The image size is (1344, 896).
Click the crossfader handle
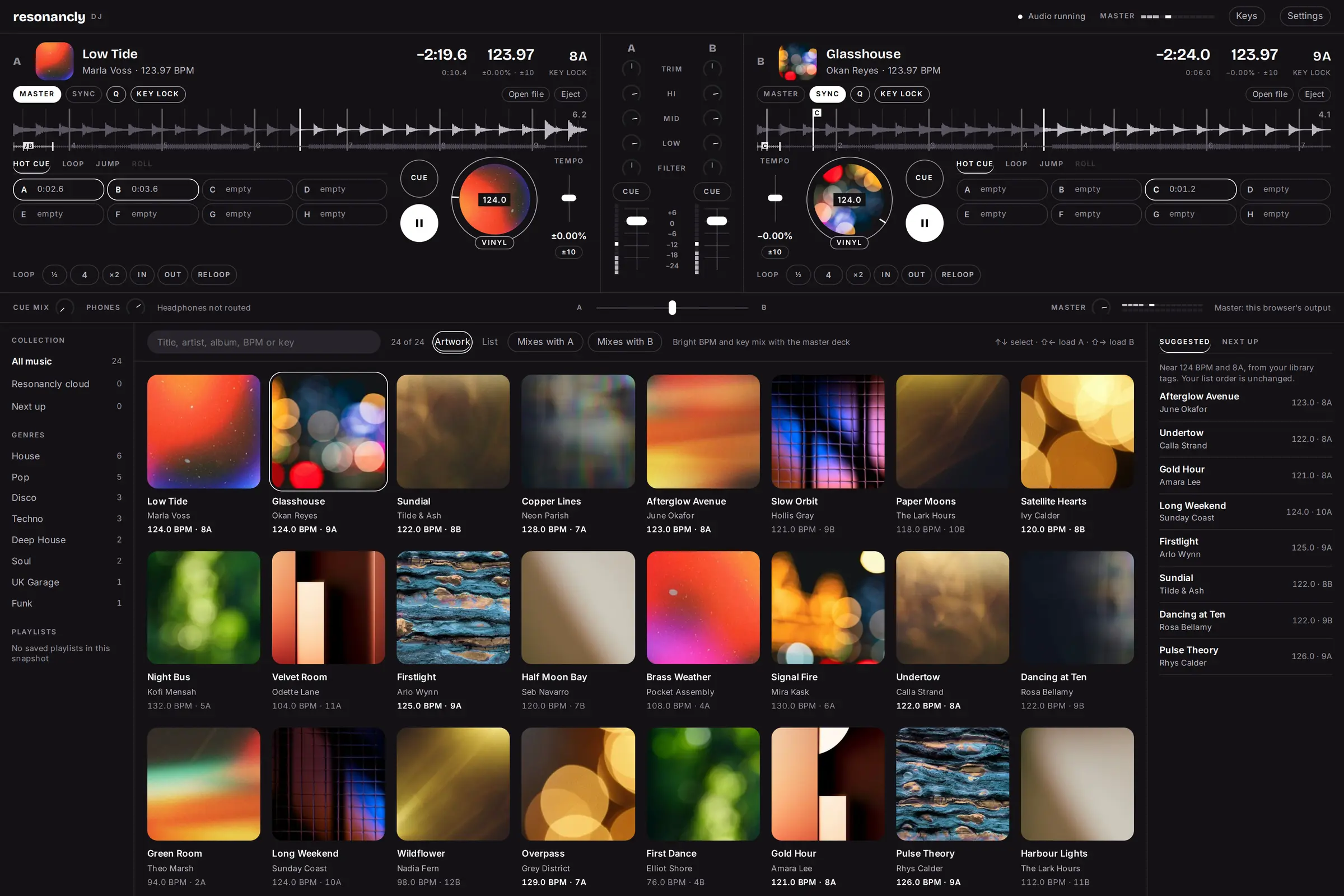coord(672,307)
